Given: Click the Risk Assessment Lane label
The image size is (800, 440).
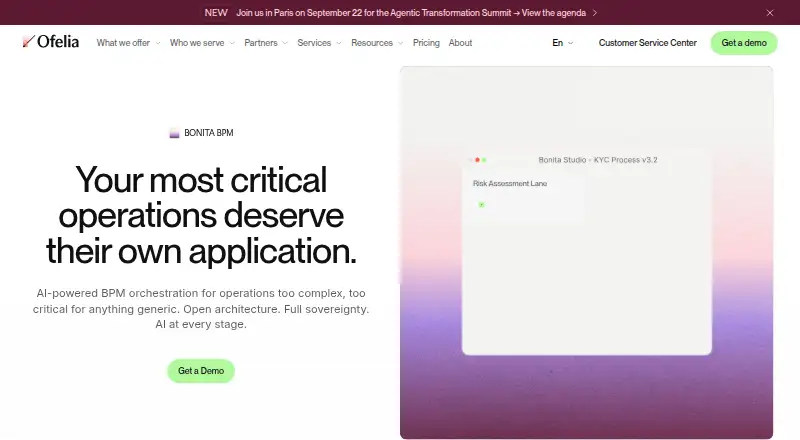Looking at the screenshot, I should click(510, 183).
